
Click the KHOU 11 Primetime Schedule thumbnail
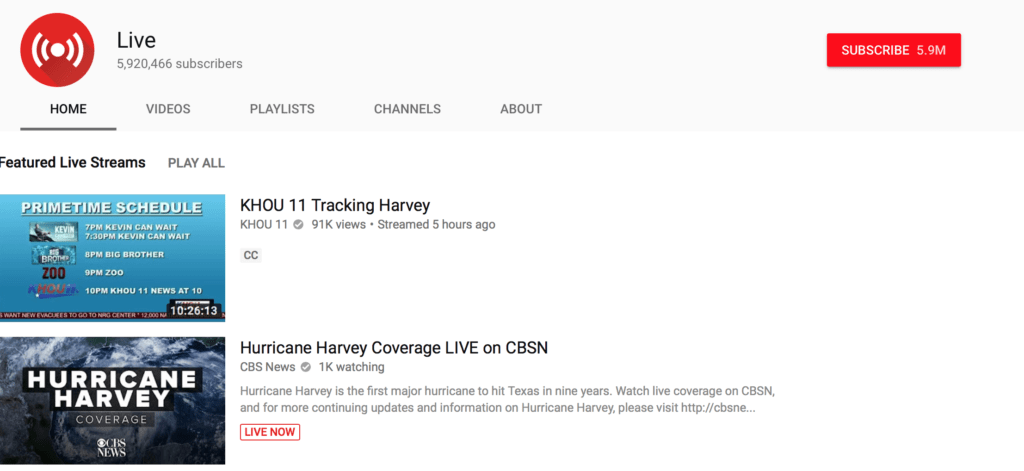pyautogui.click(x=110, y=255)
